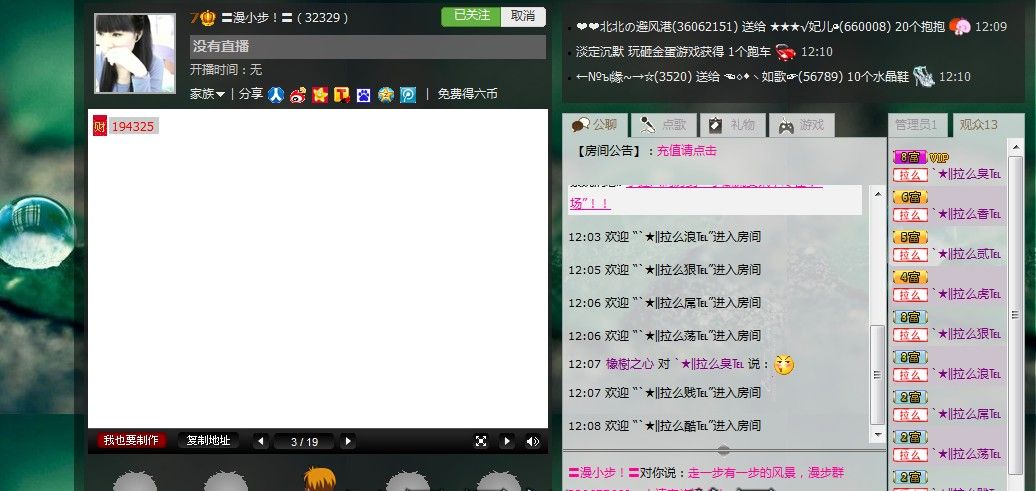Click 免费得六币 link
The width and height of the screenshot is (1036, 491).
(468, 94)
